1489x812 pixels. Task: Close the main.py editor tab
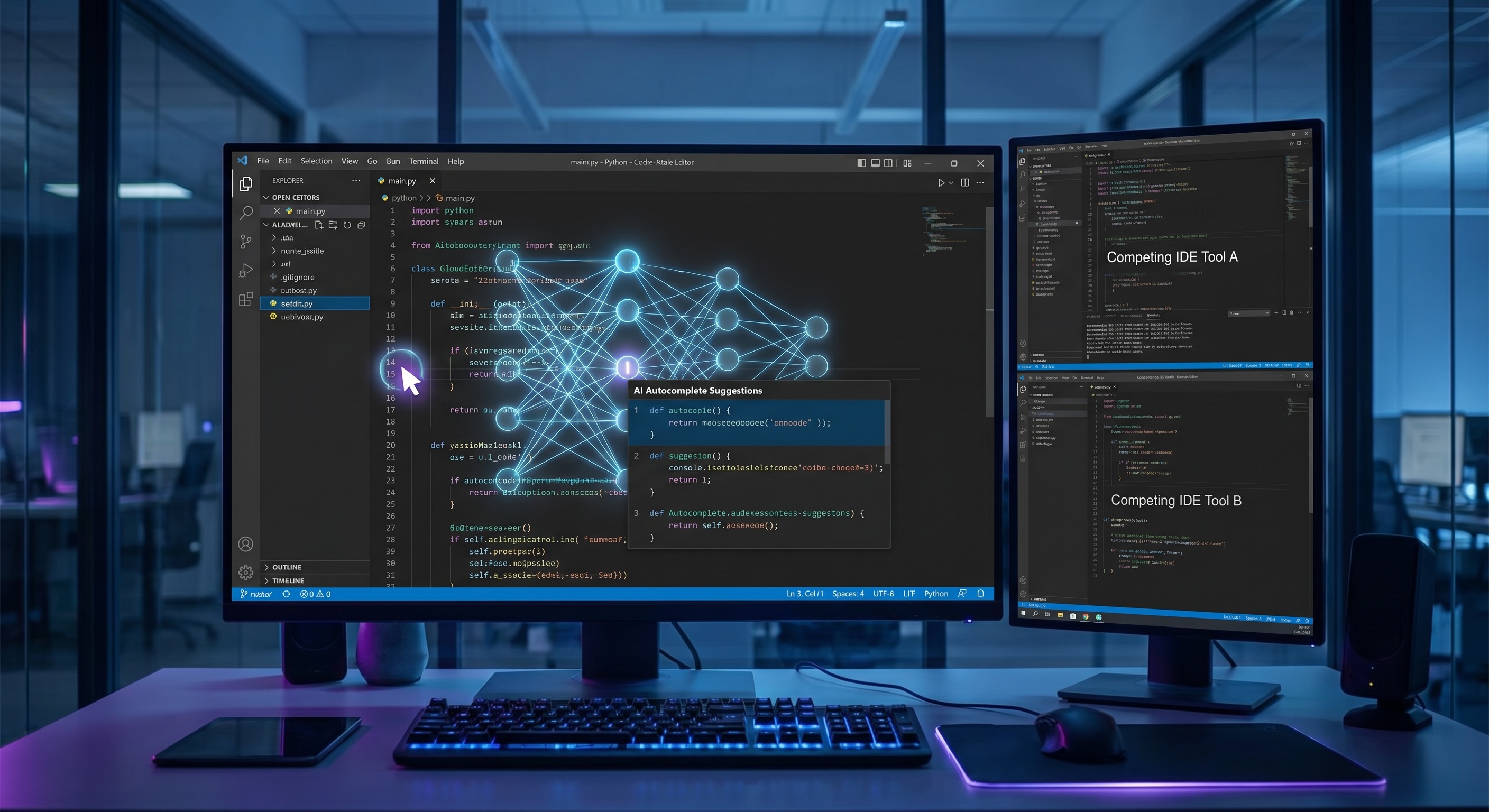pyautogui.click(x=433, y=181)
